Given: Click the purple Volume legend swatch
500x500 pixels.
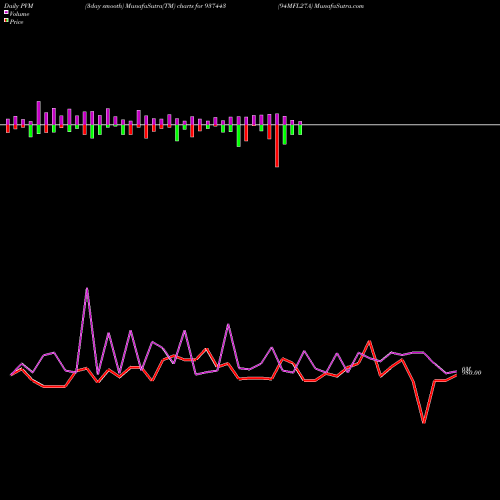Looking at the screenshot, I should pyautogui.click(x=6, y=12).
